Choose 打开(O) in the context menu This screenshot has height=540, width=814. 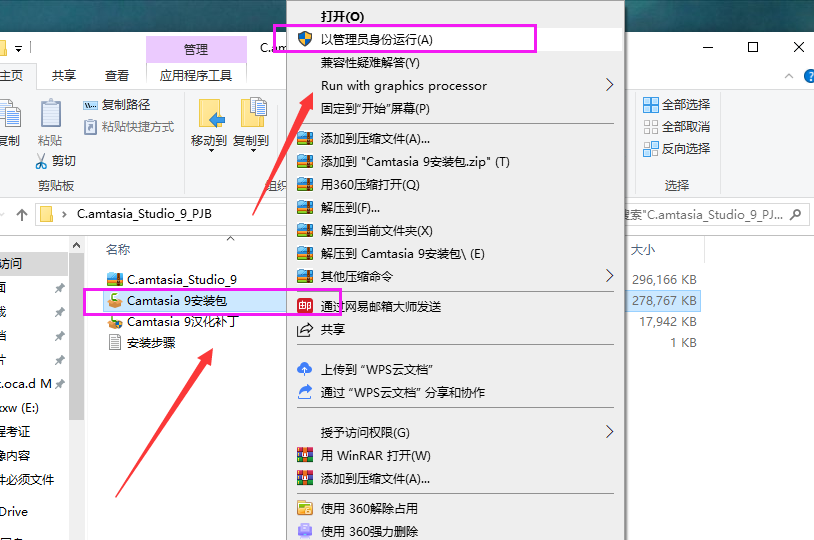pos(343,17)
